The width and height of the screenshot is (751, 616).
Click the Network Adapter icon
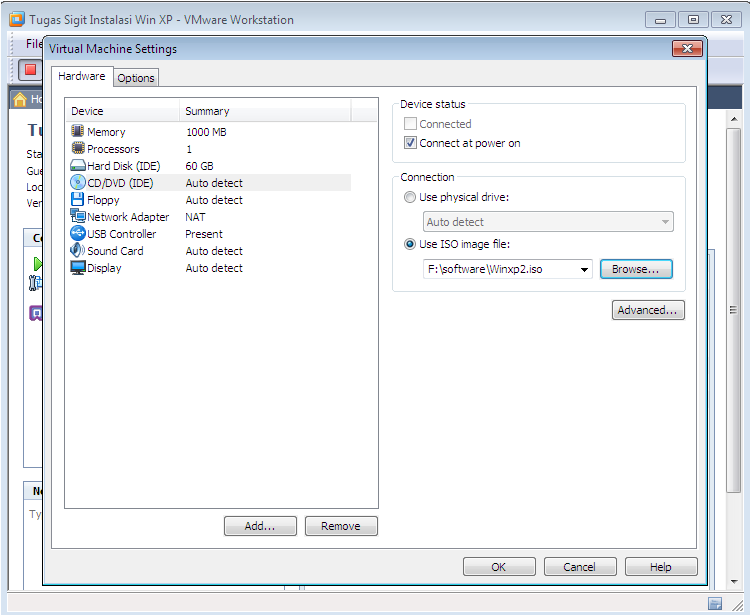point(78,216)
